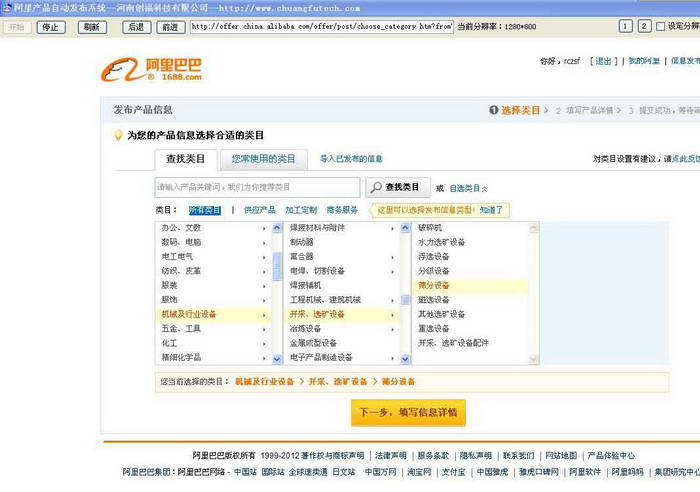Click the product keyword search input
Screen dimensions: 700x492
258,187
